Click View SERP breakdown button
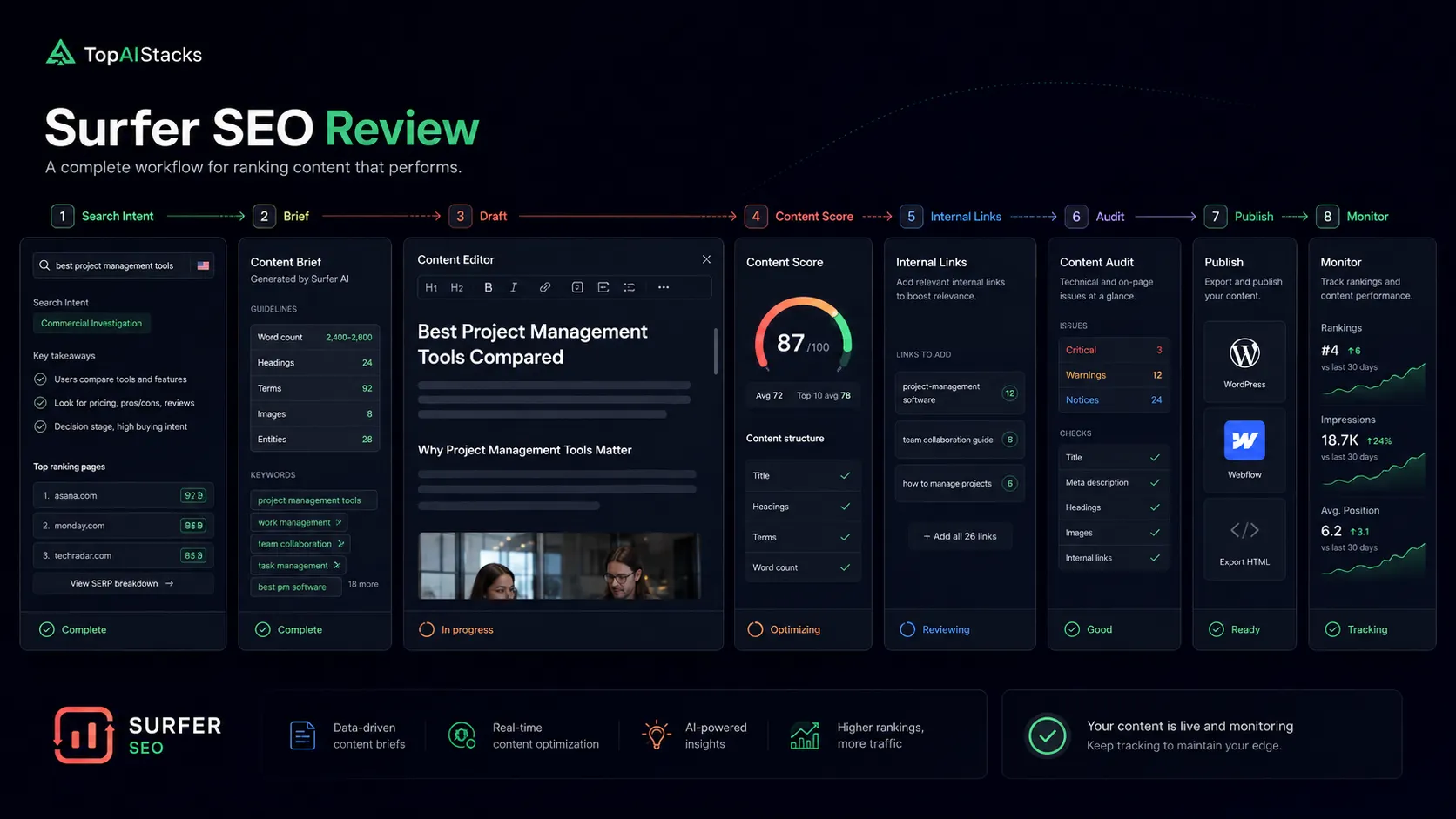 point(123,583)
